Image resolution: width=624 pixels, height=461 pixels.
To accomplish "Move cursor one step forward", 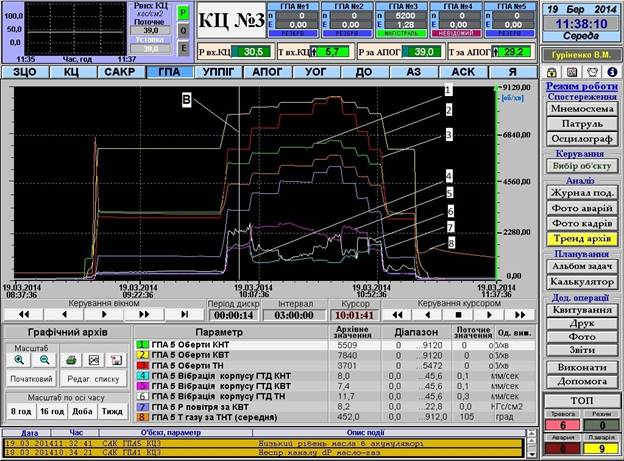I will click(x=489, y=315).
